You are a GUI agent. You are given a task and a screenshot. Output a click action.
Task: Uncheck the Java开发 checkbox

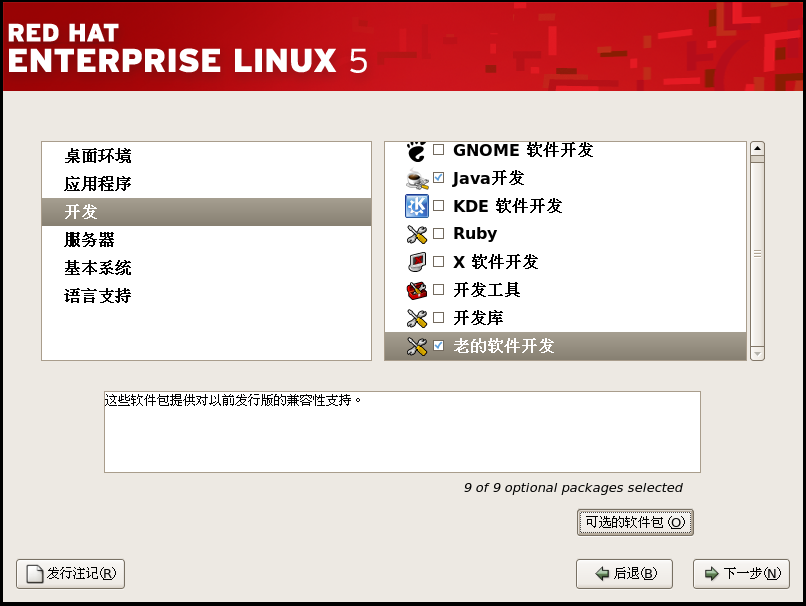tap(438, 178)
